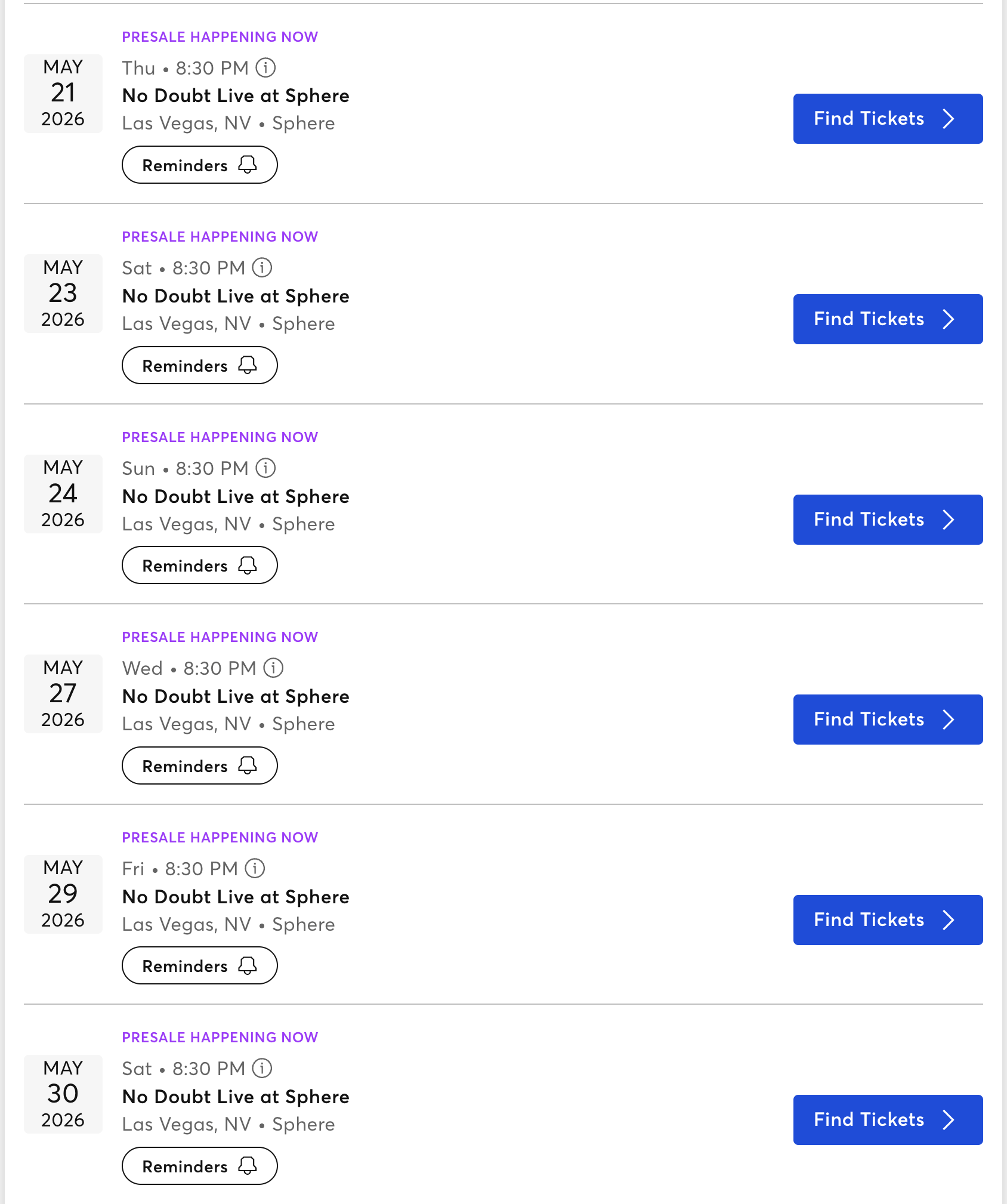Find Tickets for Friday May 29
1007x1204 pixels.
[x=887, y=920]
